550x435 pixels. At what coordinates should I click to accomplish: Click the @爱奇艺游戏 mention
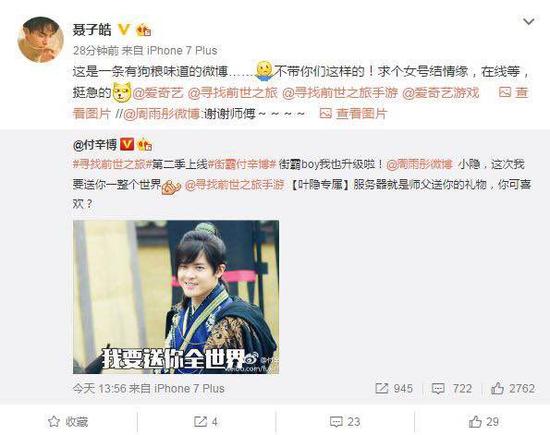[x=440, y=93]
